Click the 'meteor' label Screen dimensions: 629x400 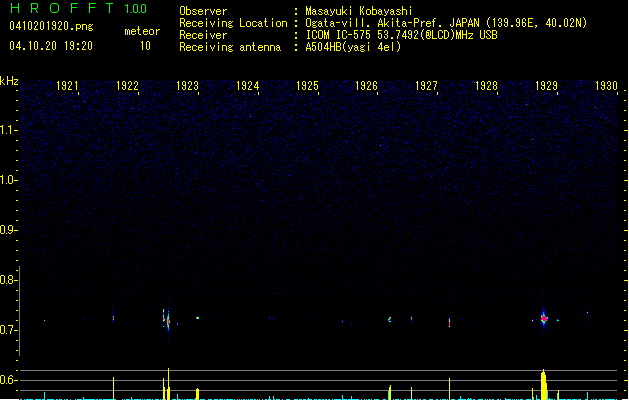(x=142, y=31)
